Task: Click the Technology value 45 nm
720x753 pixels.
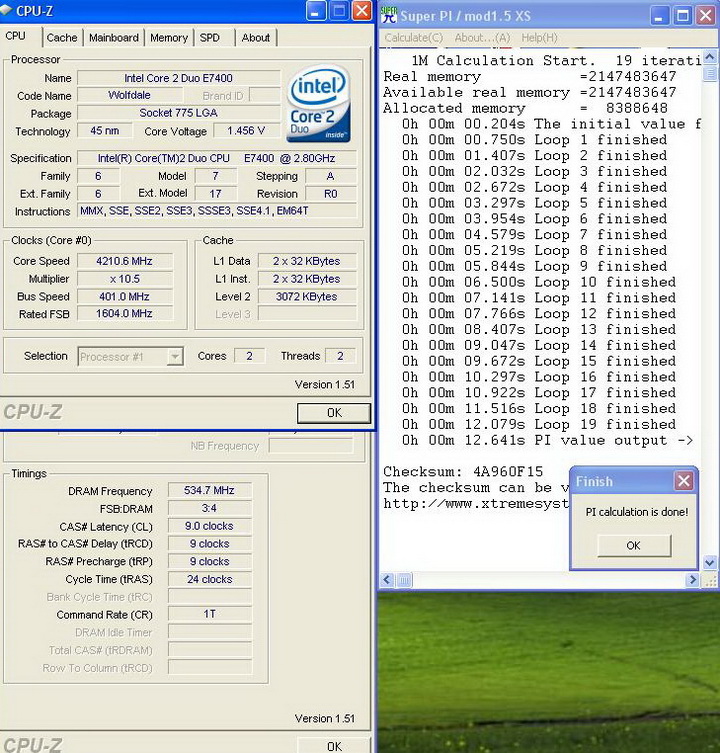Action: point(105,131)
